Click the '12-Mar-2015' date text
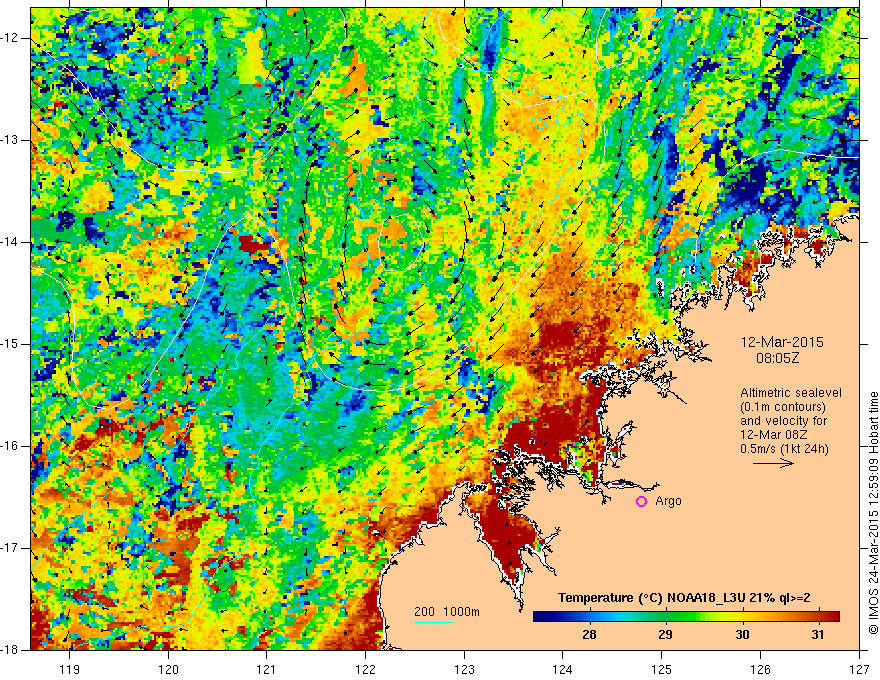The height and width of the screenshot is (680, 880). [782, 342]
